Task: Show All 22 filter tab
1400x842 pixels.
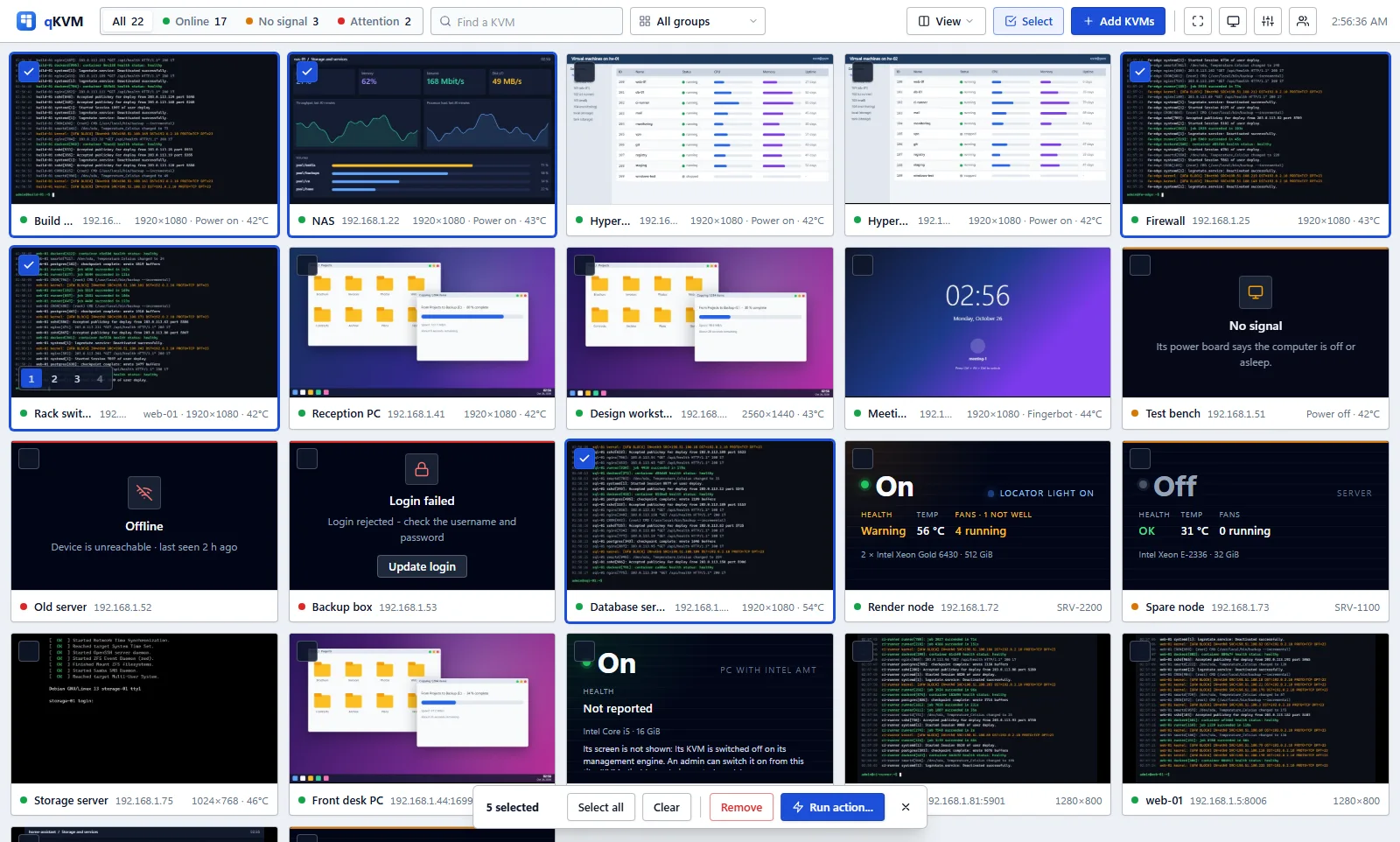Action: 128,21
